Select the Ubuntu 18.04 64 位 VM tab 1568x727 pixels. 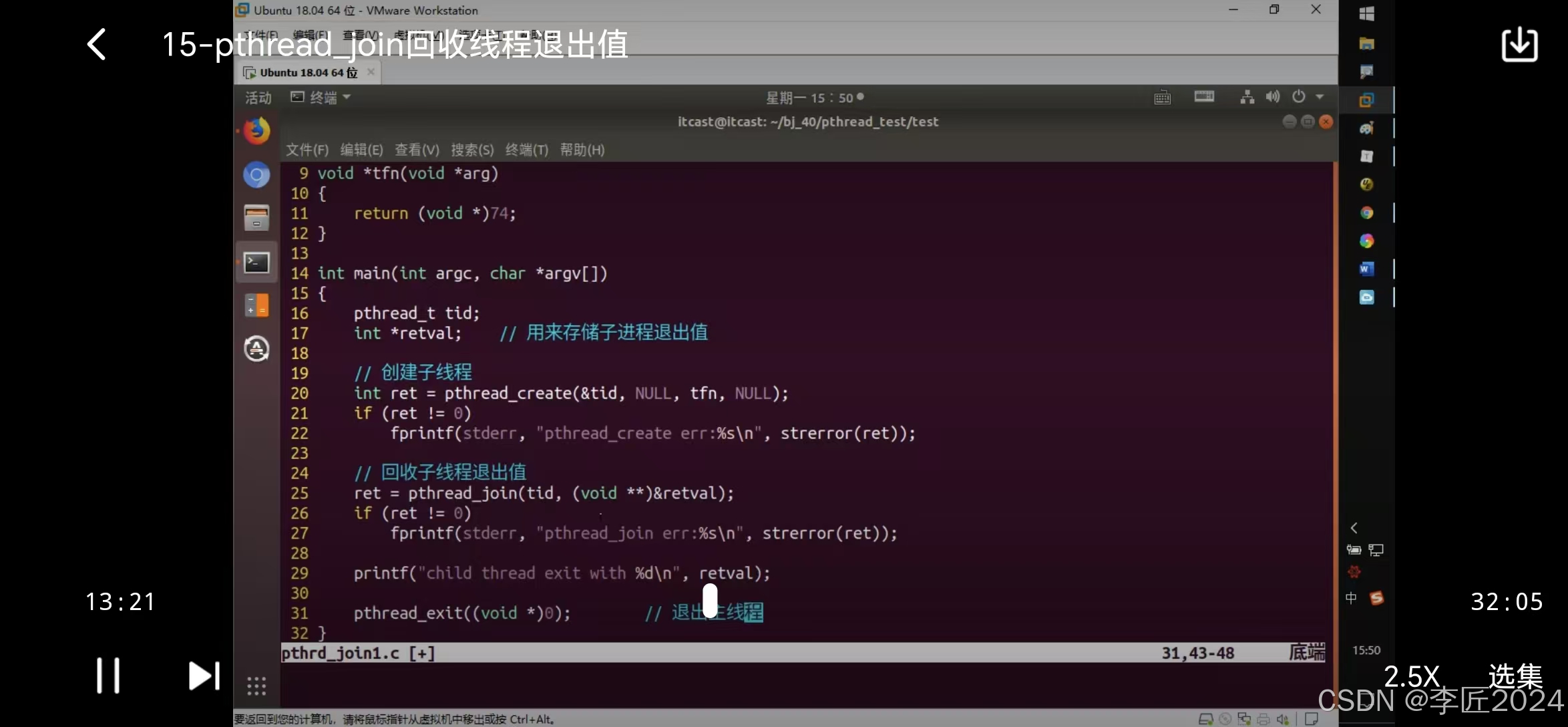tap(307, 72)
